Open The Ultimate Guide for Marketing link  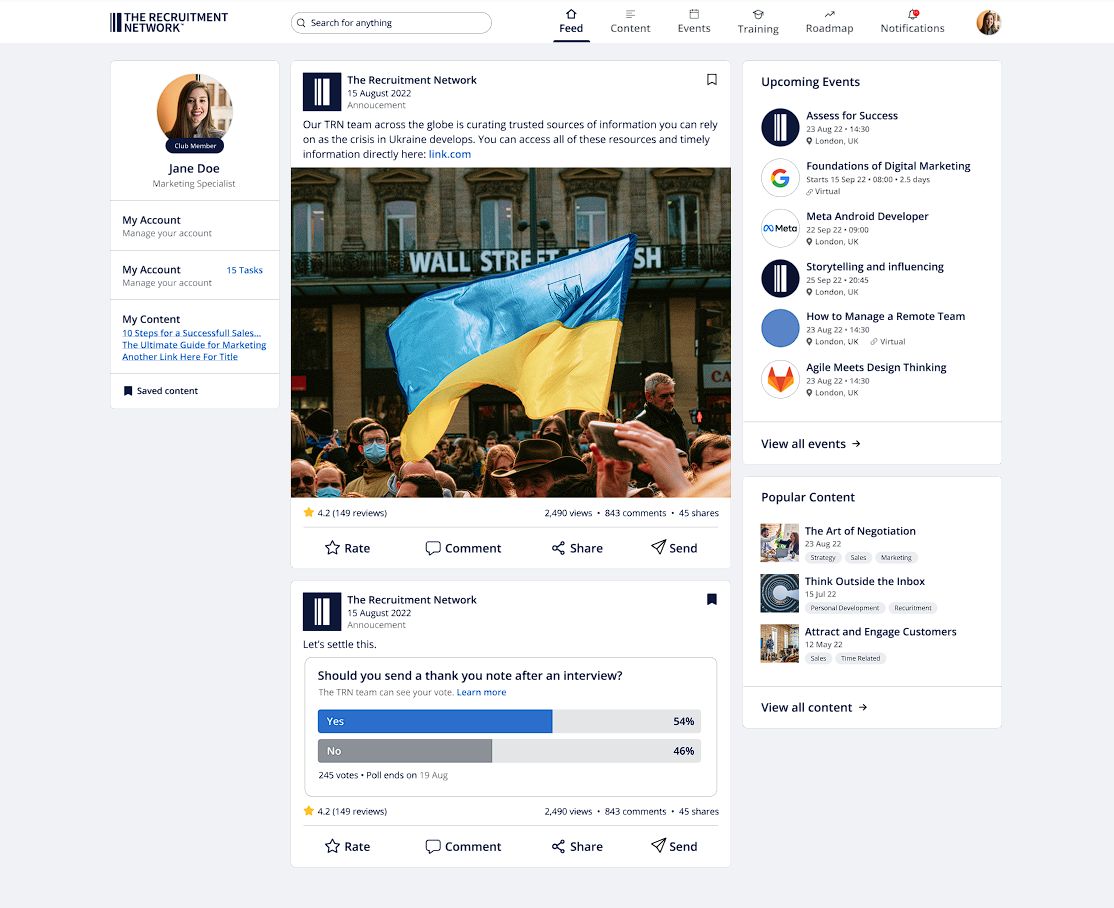[x=194, y=345]
